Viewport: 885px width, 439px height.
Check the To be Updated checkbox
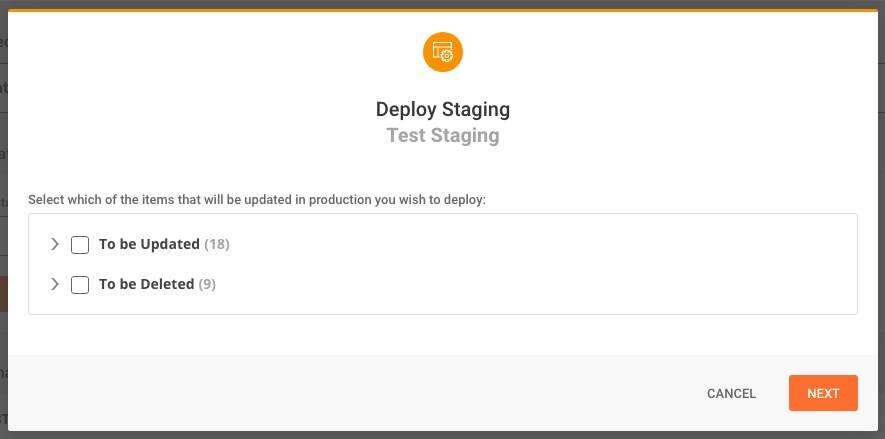tap(80, 245)
